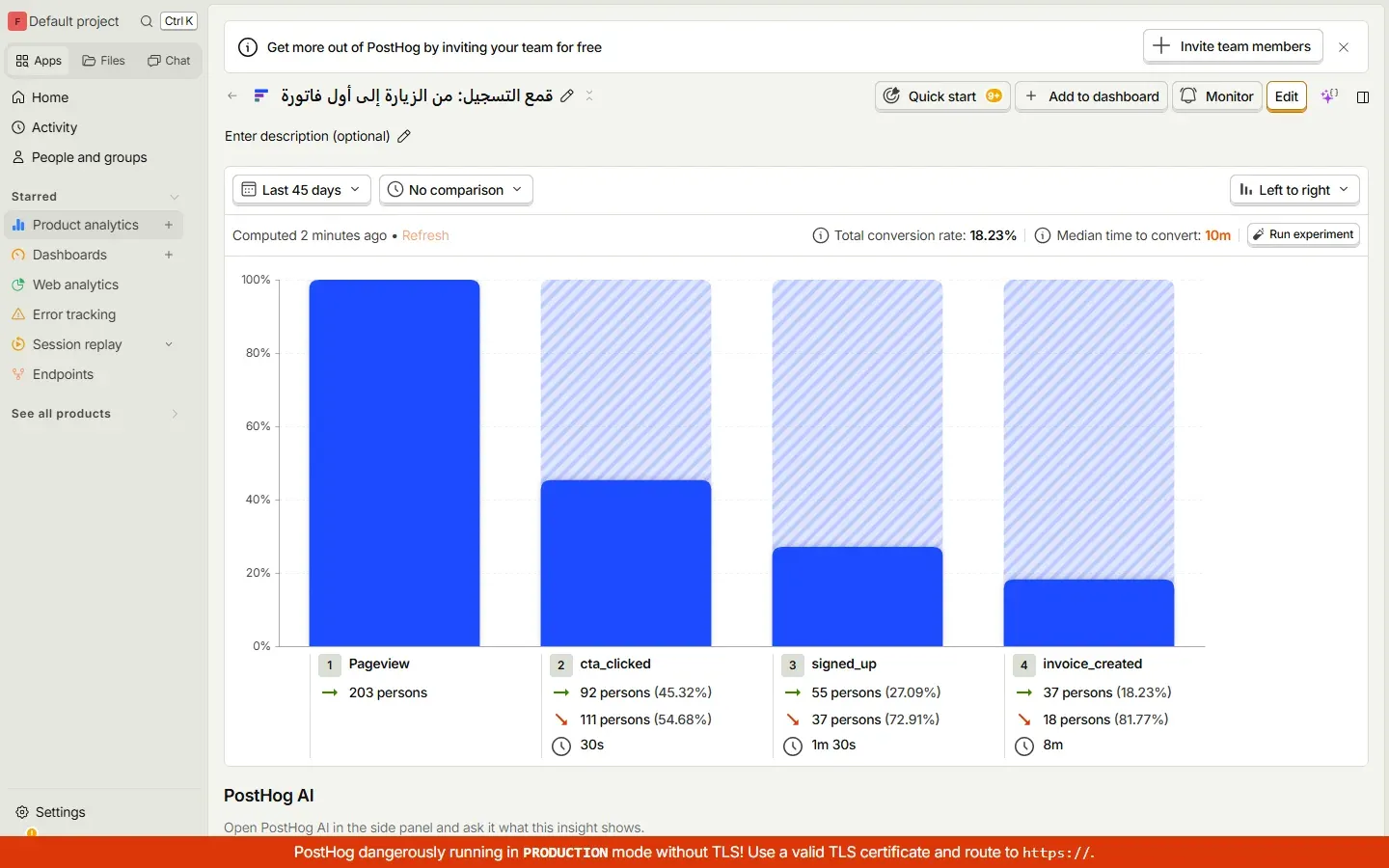The width and height of the screenshot is (1389, 868).
Task: Click the '111 persons (54.68%)' dropped-off count
Action: point(646,719)
